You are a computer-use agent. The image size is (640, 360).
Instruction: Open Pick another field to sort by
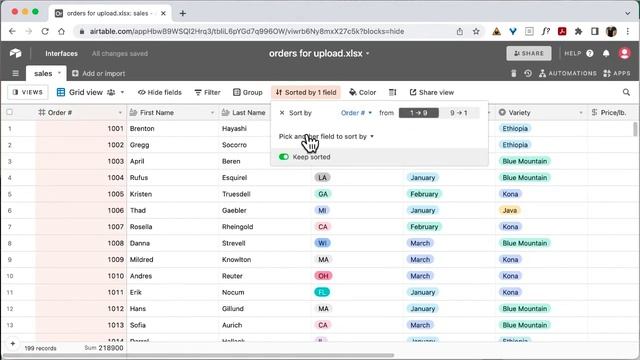[326, 136]
